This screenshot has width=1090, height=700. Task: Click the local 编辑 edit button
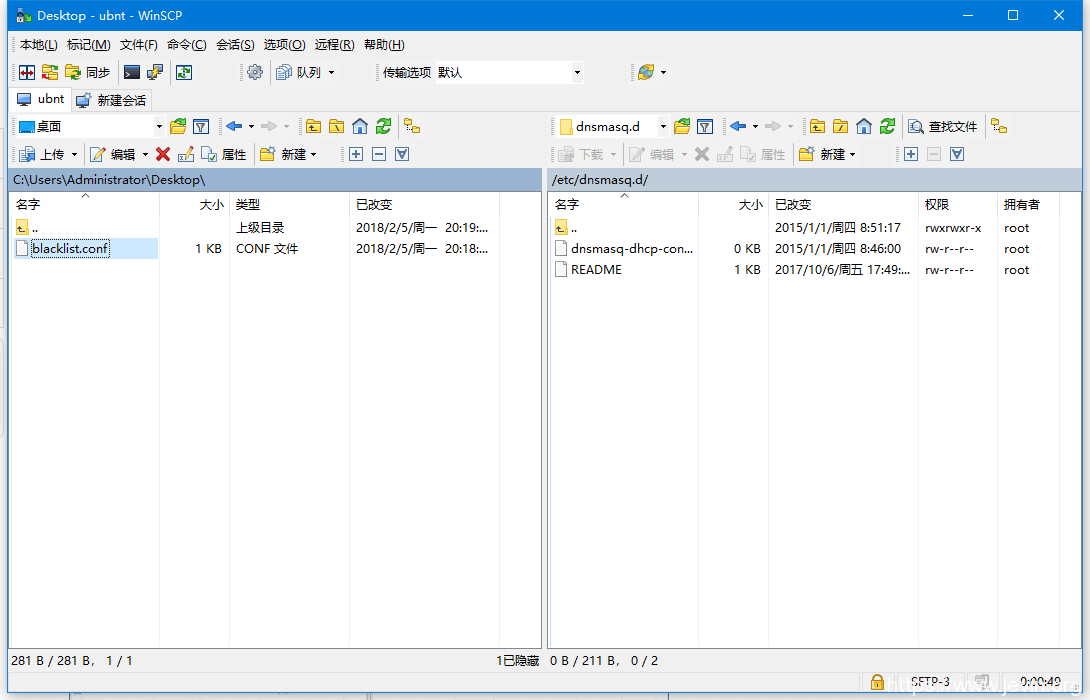coord(113,154)
